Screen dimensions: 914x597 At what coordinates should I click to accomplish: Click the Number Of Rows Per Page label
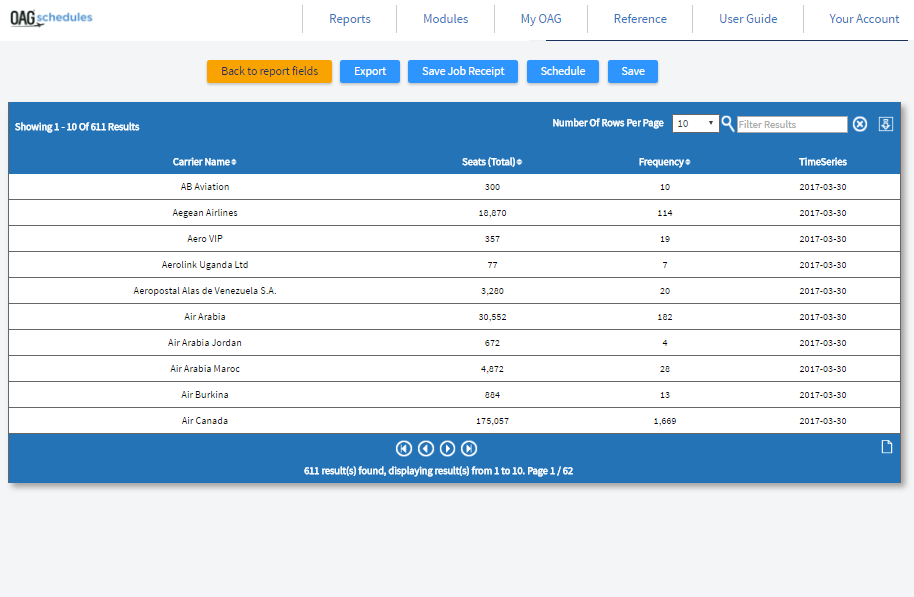click(x=608, y=123)
